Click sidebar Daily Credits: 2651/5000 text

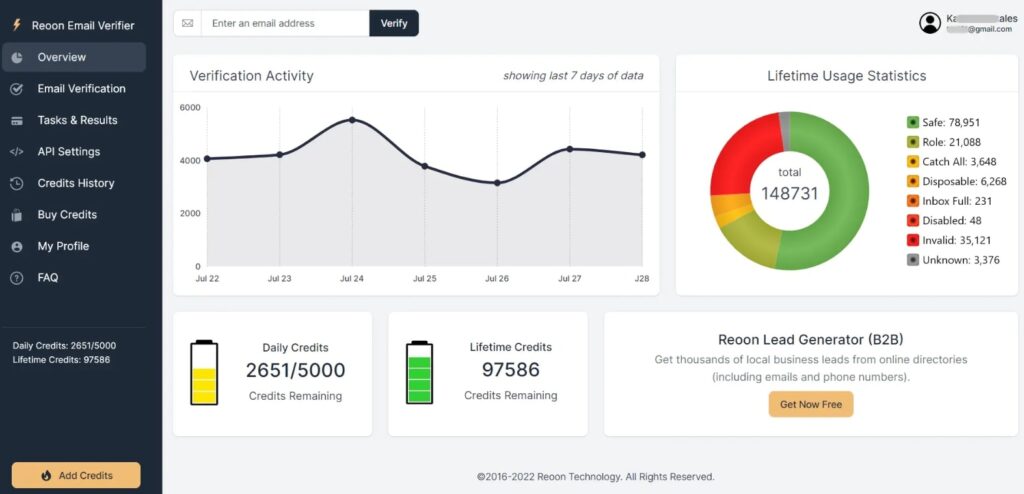tap(64, 346)
